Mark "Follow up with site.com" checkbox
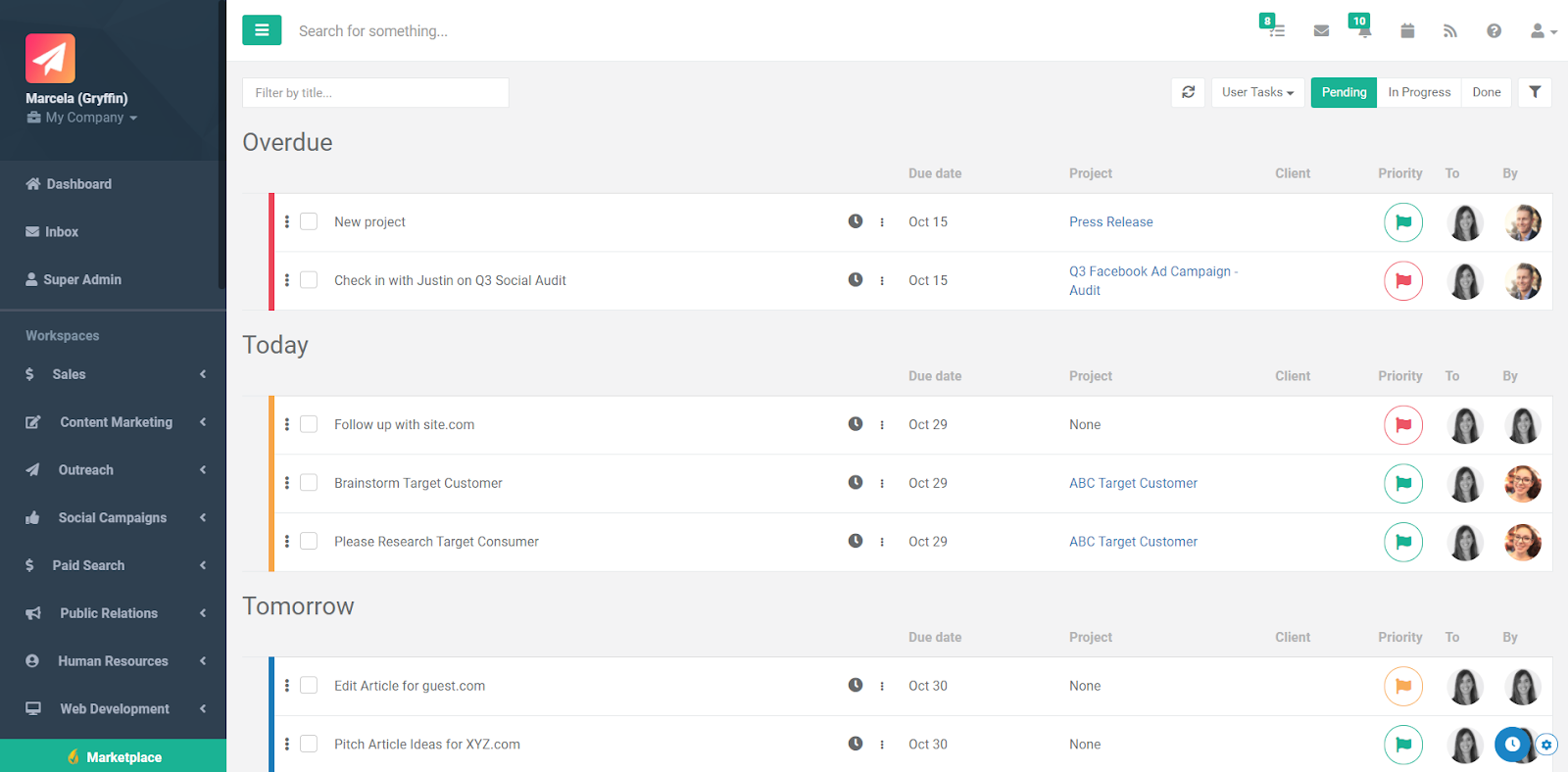1568x772 pixels. point(309,424)
